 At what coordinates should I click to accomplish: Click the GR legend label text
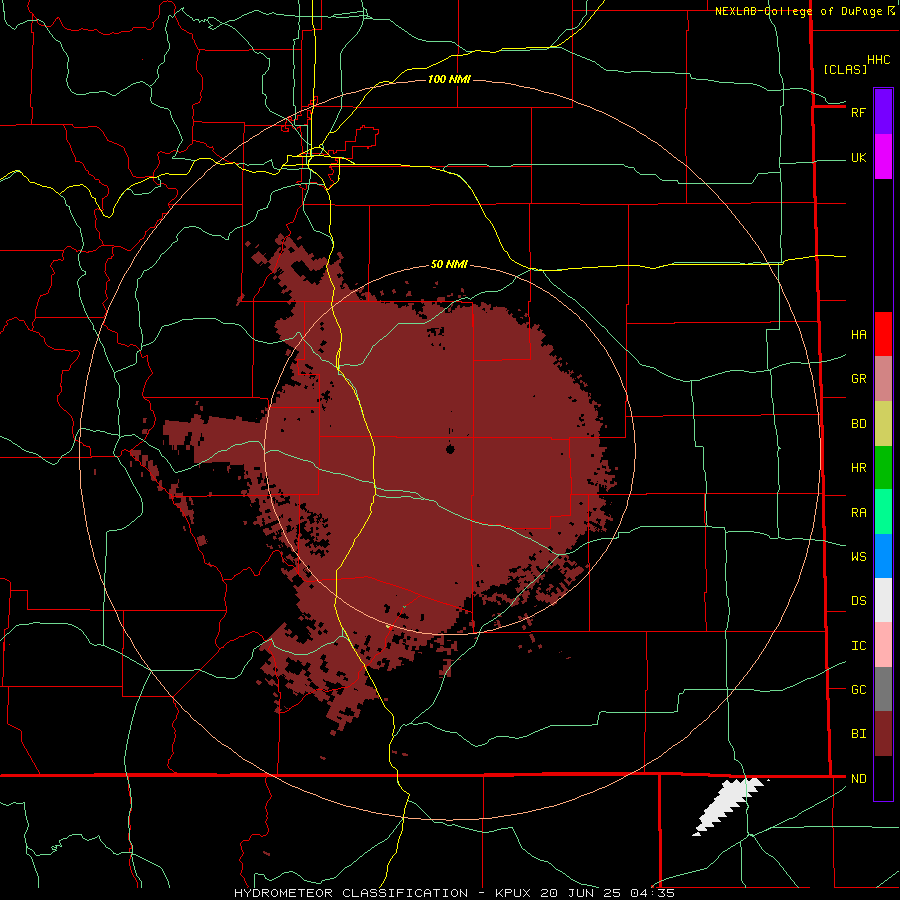(x=858, y=379)
